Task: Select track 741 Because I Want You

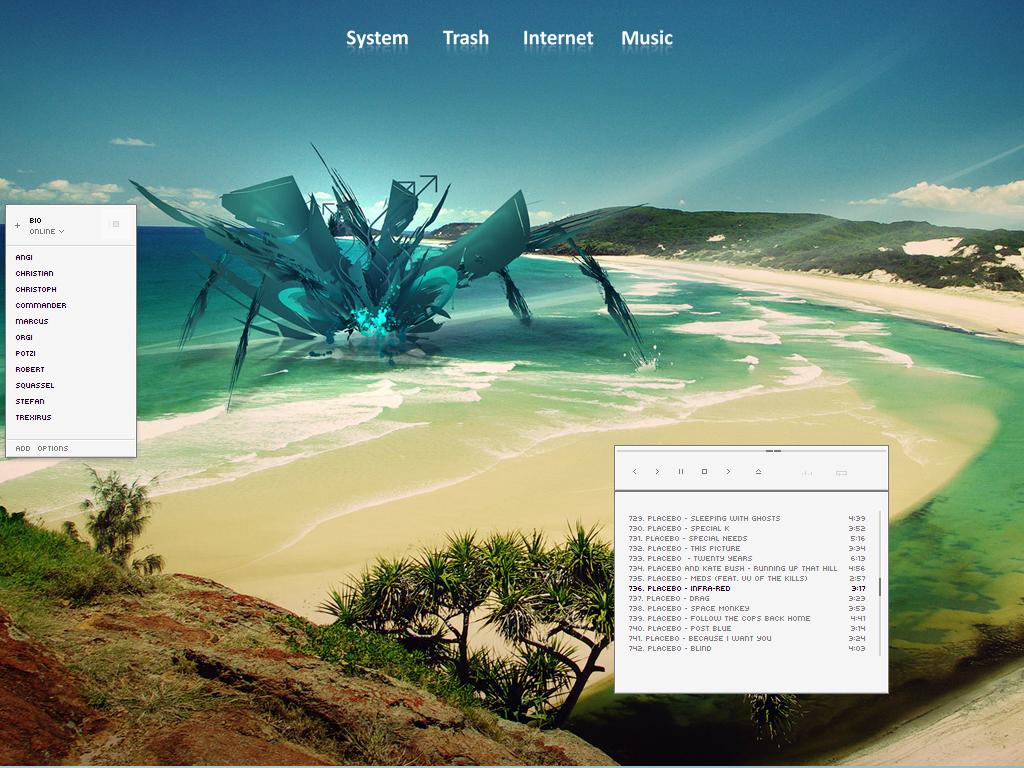Action: coord(747,639)
